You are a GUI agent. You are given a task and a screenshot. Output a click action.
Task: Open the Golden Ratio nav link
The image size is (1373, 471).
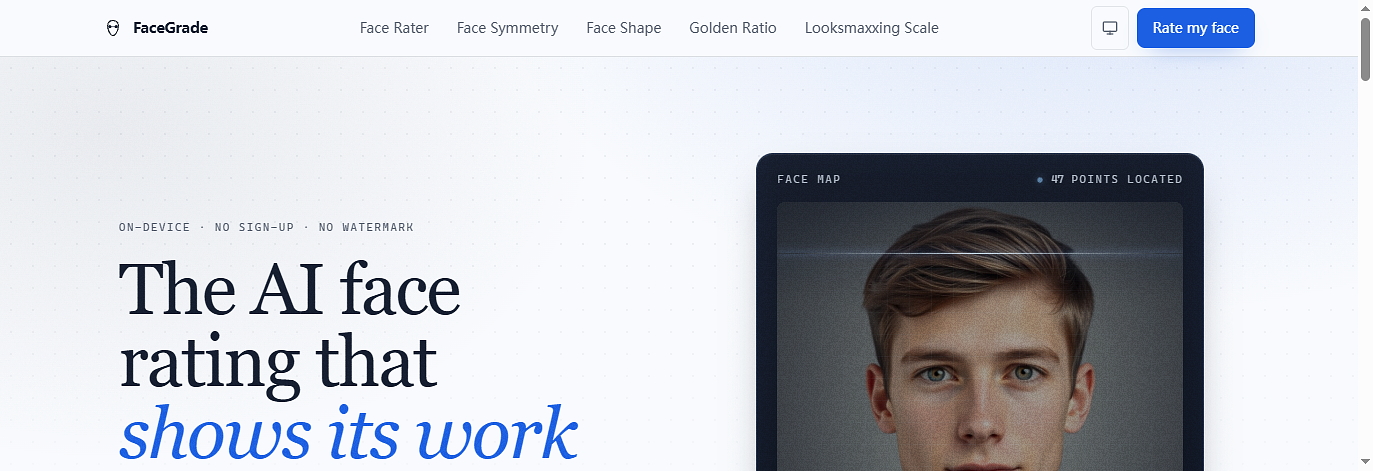pyautogui.click(x=733, y=28)
